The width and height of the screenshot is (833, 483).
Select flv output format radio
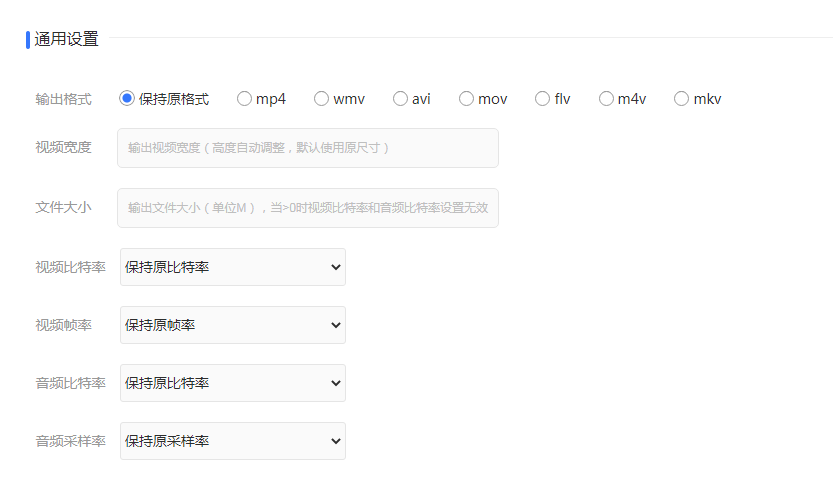coord(542,98)
